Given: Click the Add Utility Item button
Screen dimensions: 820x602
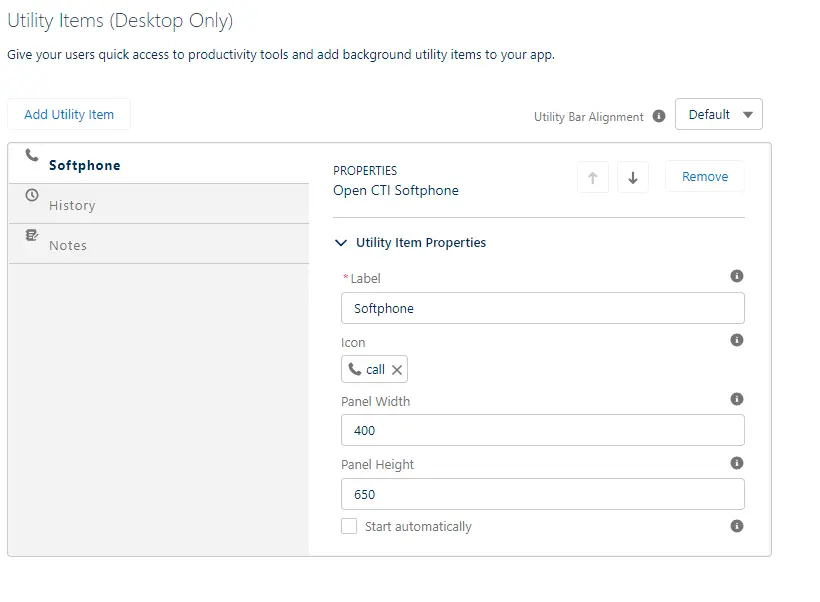Looking at the screenshot, I should [x=69, y=114].
